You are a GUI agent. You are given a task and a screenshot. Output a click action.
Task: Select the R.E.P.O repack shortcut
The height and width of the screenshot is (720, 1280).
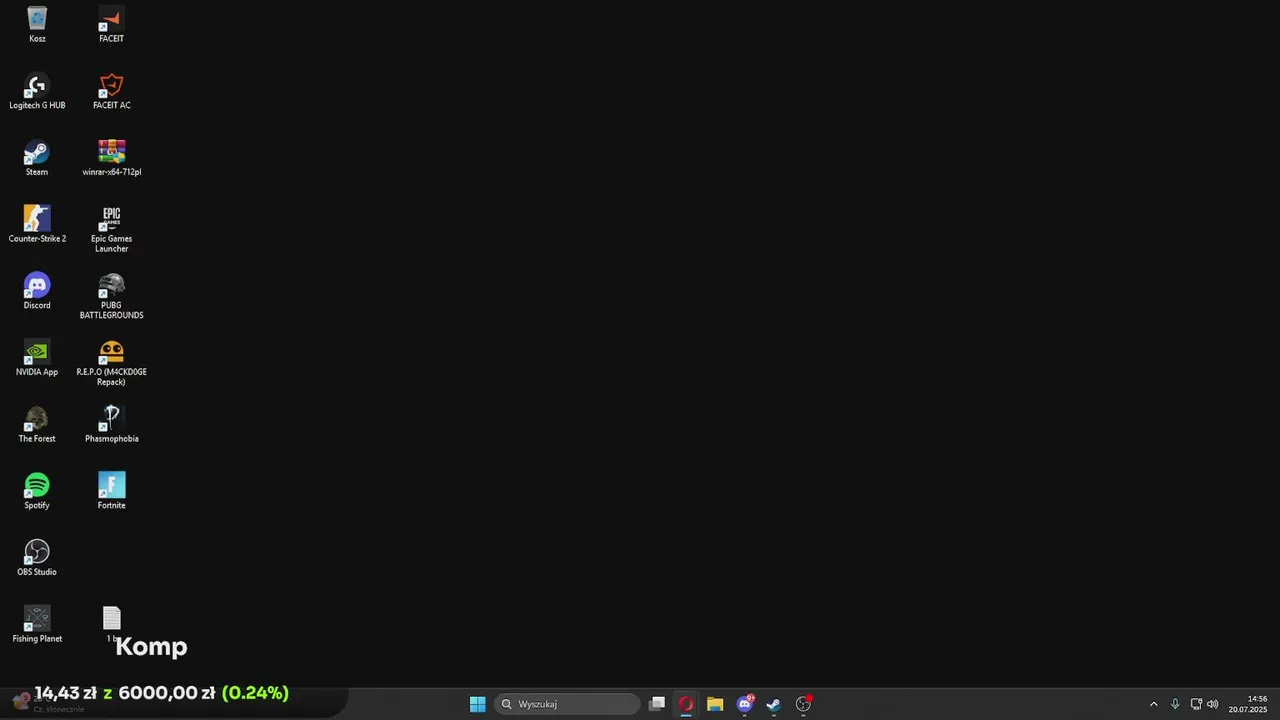pos(111,363)
